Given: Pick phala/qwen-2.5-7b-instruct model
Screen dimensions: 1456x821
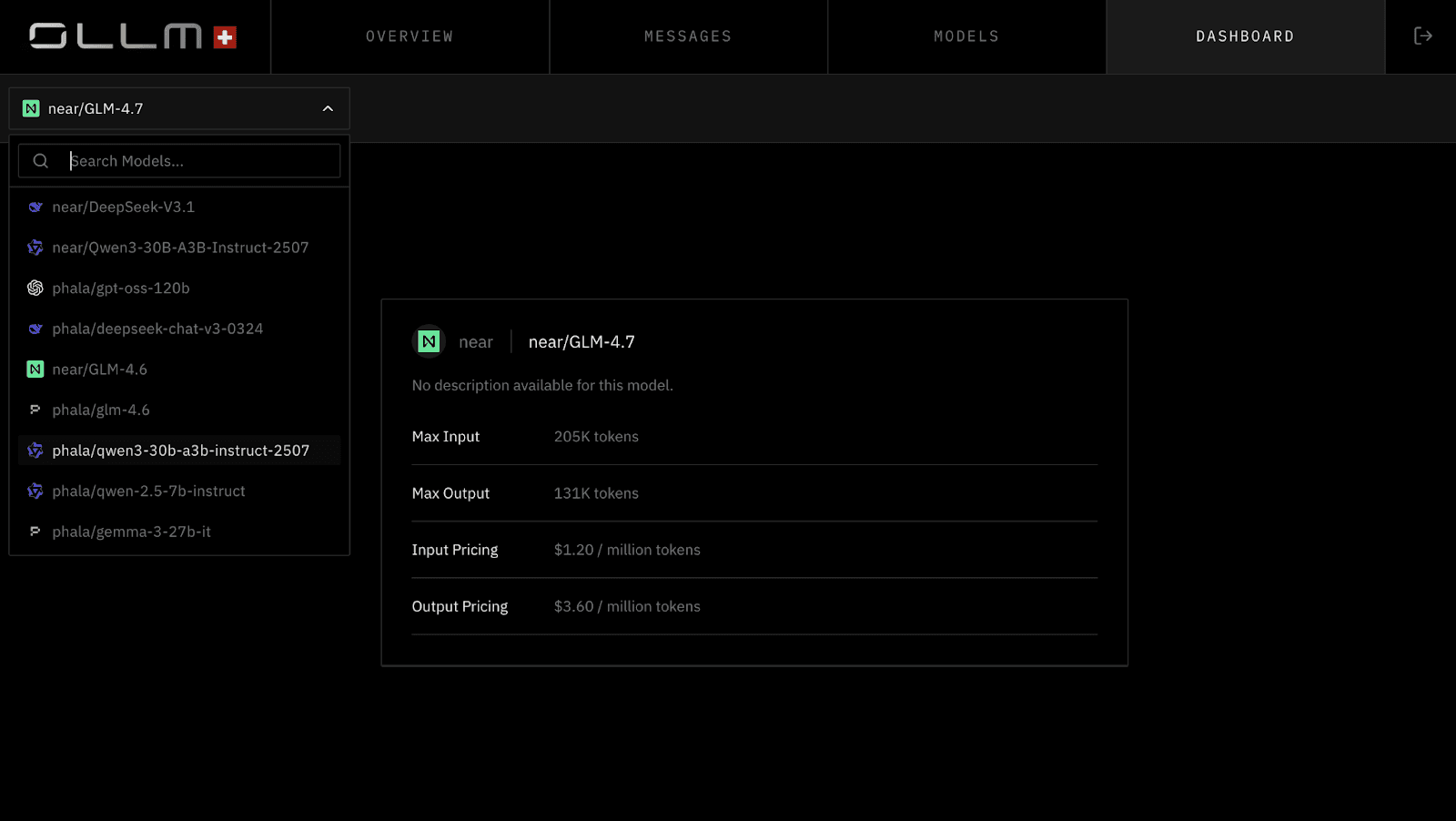Looking at the screenshot, I should (x=179, y=491).
